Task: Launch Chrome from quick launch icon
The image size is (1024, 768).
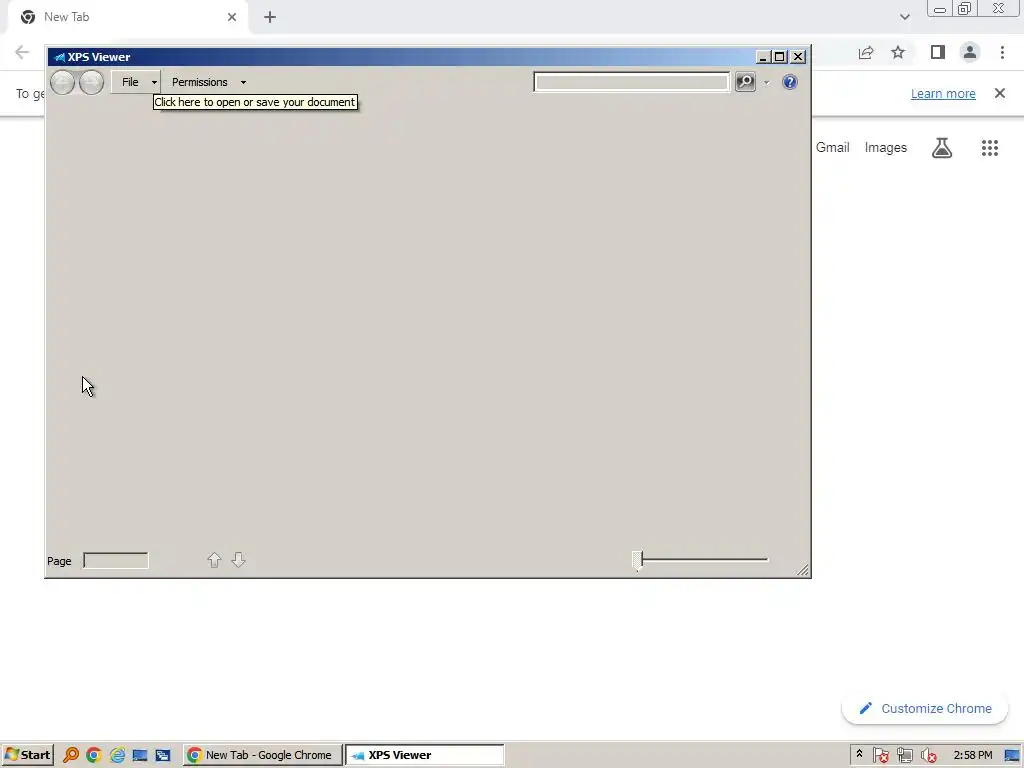Action: click(93, 755)
